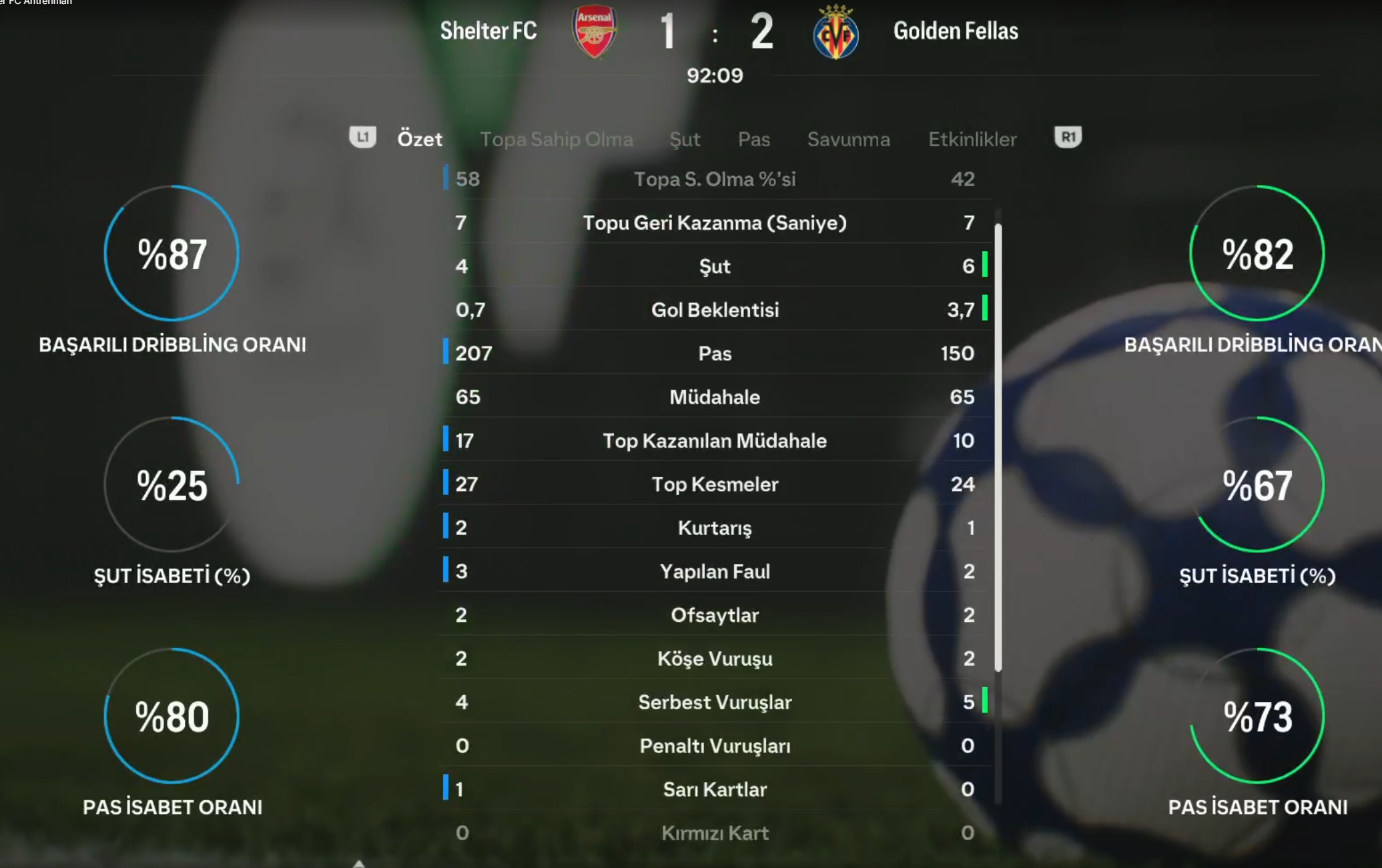
Task: Select the Gol Beklentisi stat row
Action: coord(715,310)
